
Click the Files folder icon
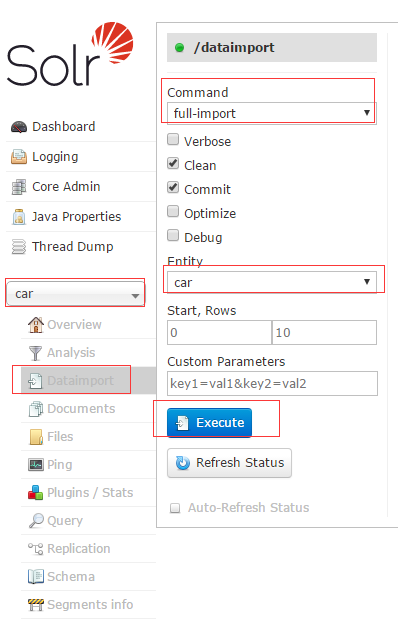(36, 437)
